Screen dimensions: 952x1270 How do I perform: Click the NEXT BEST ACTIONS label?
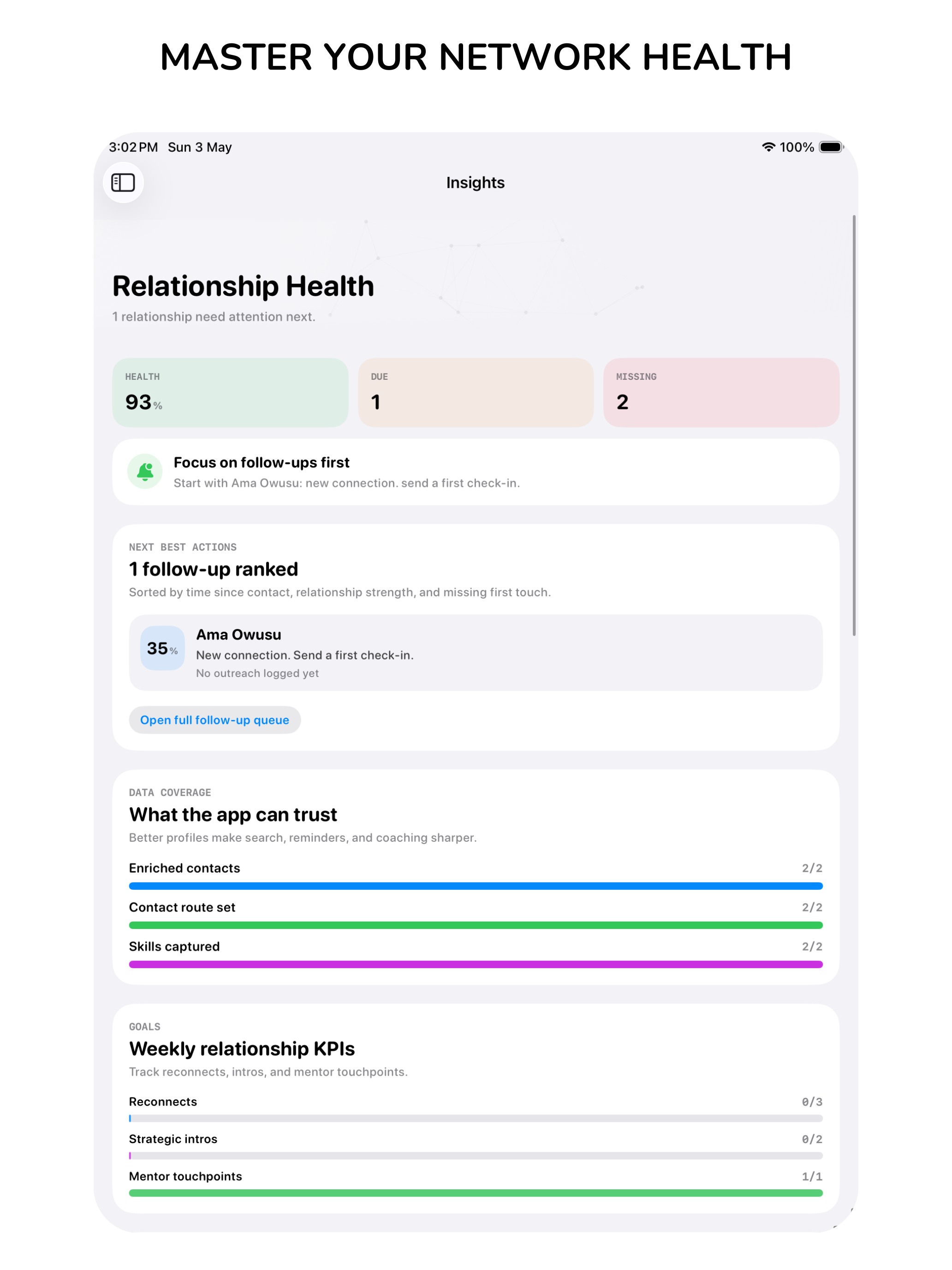pyautogui.click(x=183, y=547)
